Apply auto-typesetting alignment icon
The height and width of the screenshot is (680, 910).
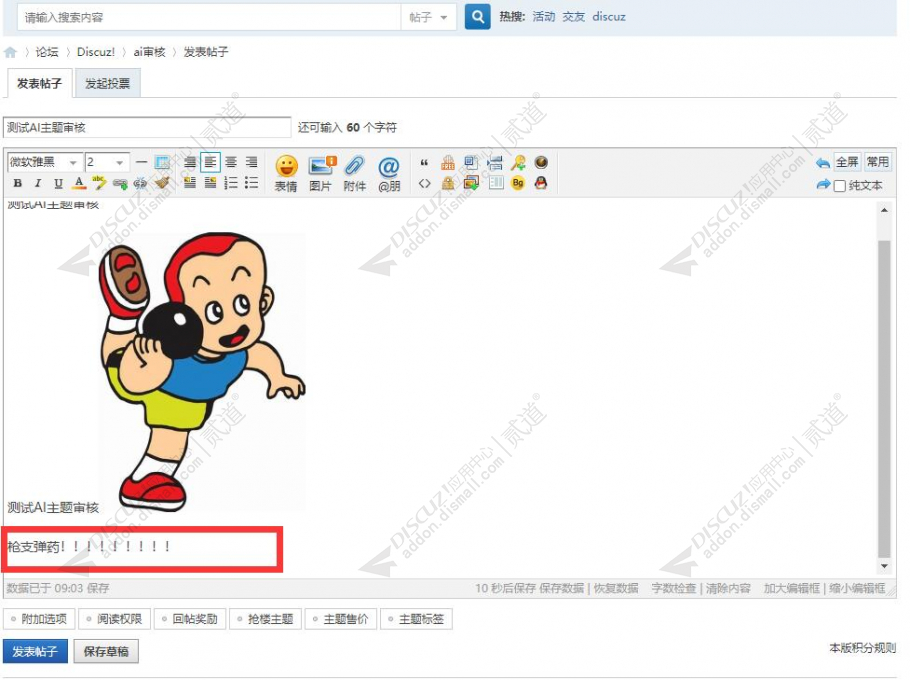pos(190,162)
